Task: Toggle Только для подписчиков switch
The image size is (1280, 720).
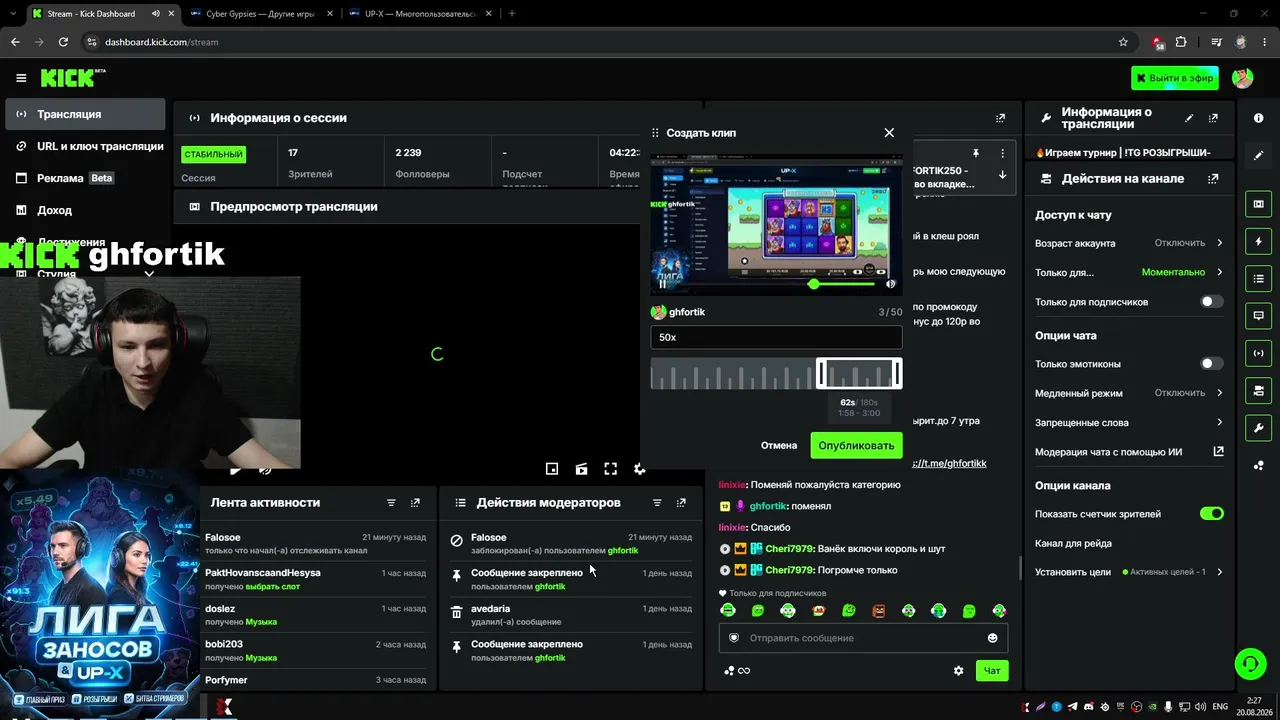Action: coord(1211,301)
